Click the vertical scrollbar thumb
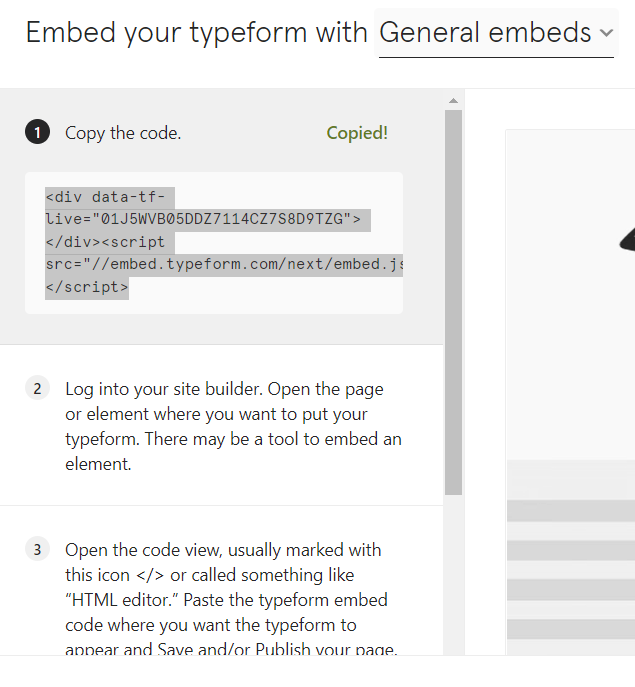The image size is (635, 687). click(454, 302)
